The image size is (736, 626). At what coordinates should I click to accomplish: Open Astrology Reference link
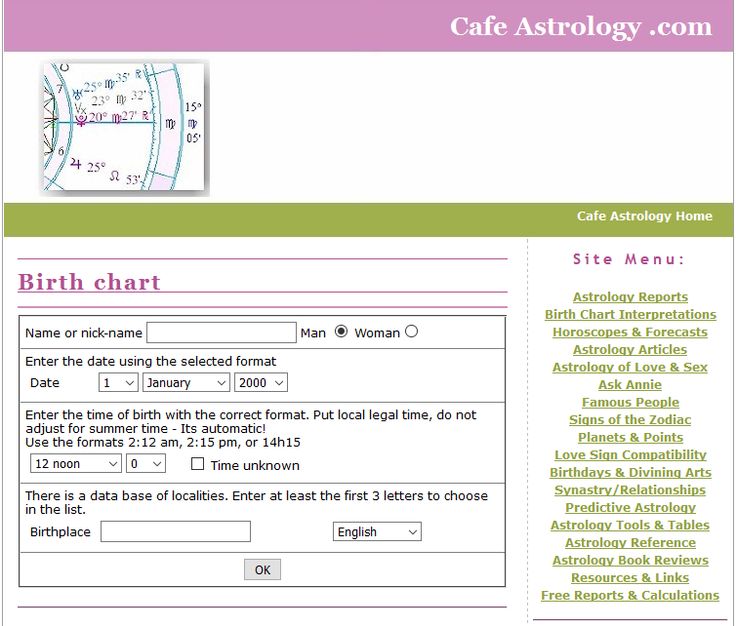[x=630, y=542]
